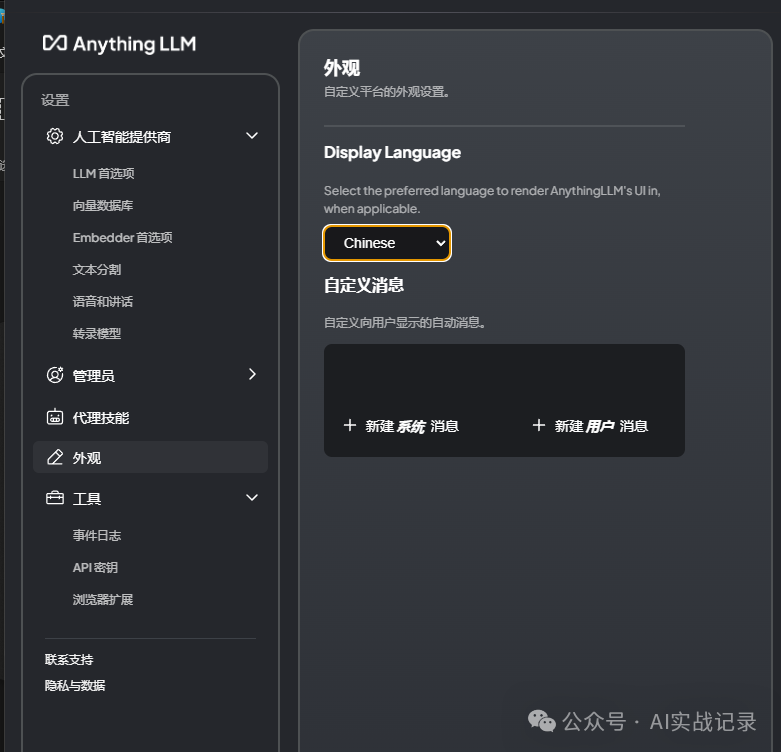
Task: Collapse the 人工智能提供商 section chevron
Action: click(x=252, y=135)
